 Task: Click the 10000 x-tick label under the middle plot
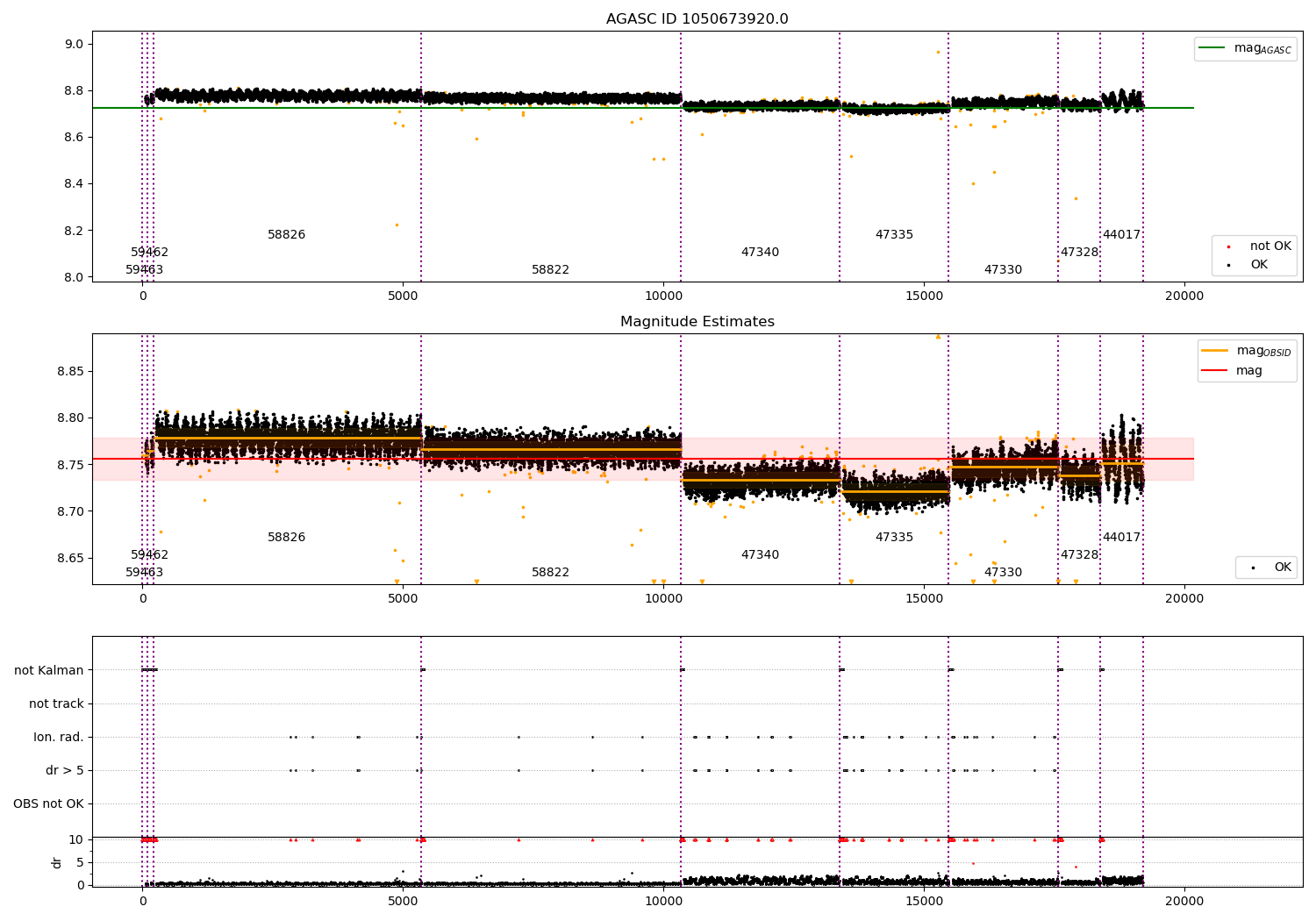pyautogui.click(x=663, y=599)
